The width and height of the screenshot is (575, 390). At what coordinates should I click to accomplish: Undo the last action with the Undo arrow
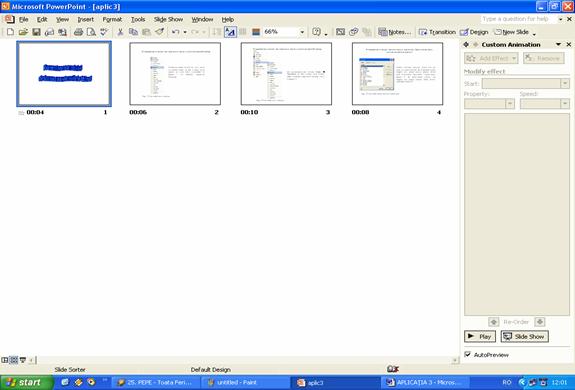tap(176, 32)
